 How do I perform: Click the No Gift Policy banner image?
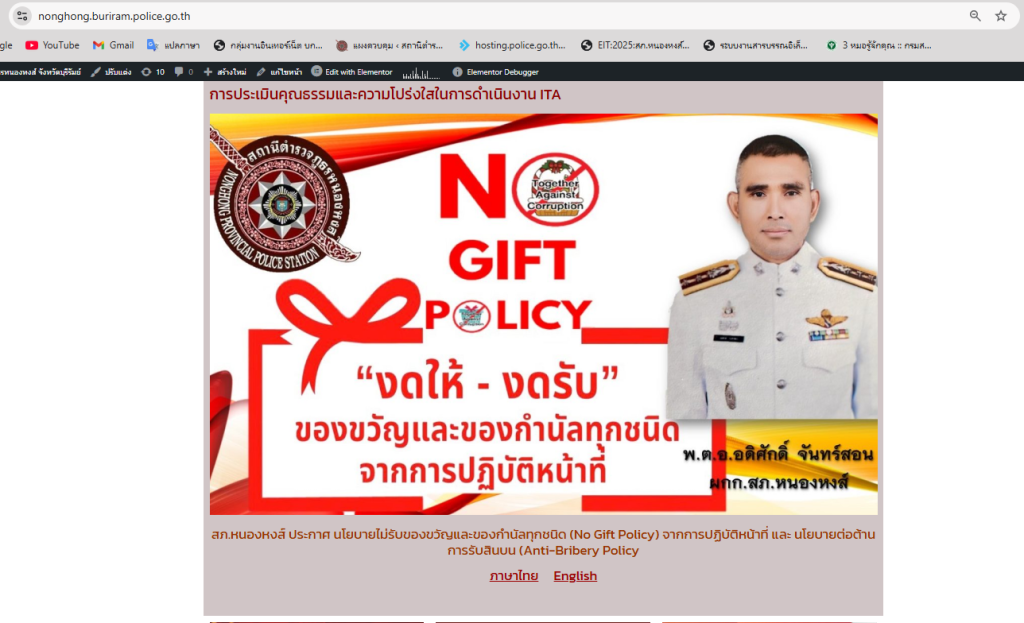[543, 314]
